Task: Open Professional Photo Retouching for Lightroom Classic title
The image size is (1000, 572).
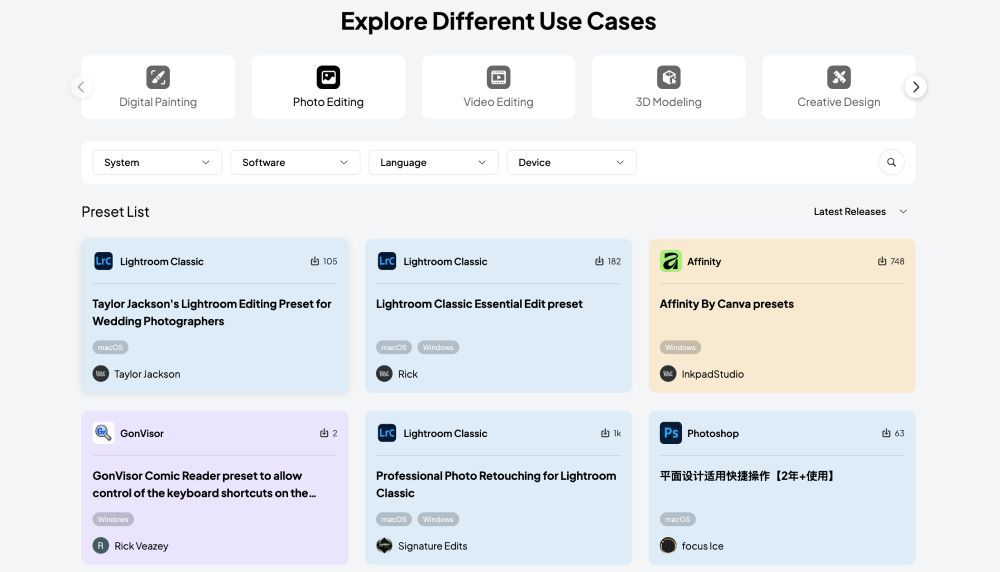Action: coord(496,485)
